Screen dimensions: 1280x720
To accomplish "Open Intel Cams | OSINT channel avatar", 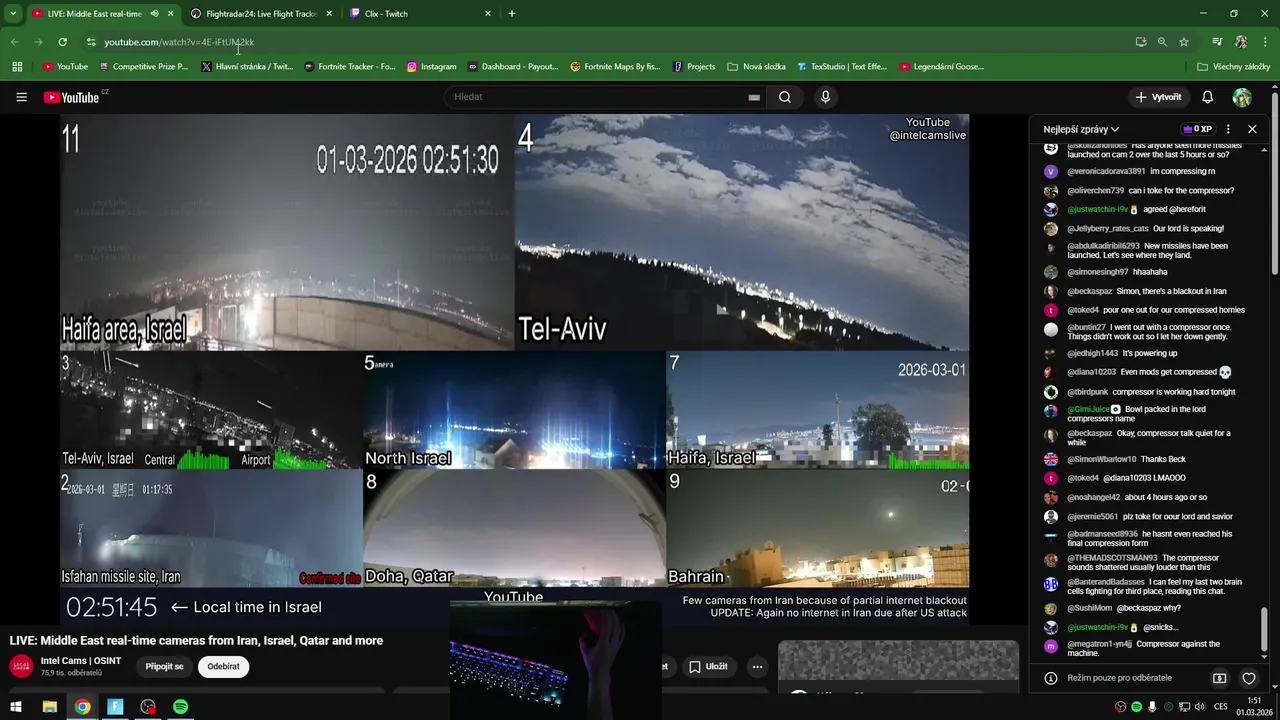I will pyautogui.click(x=21, y=666).
